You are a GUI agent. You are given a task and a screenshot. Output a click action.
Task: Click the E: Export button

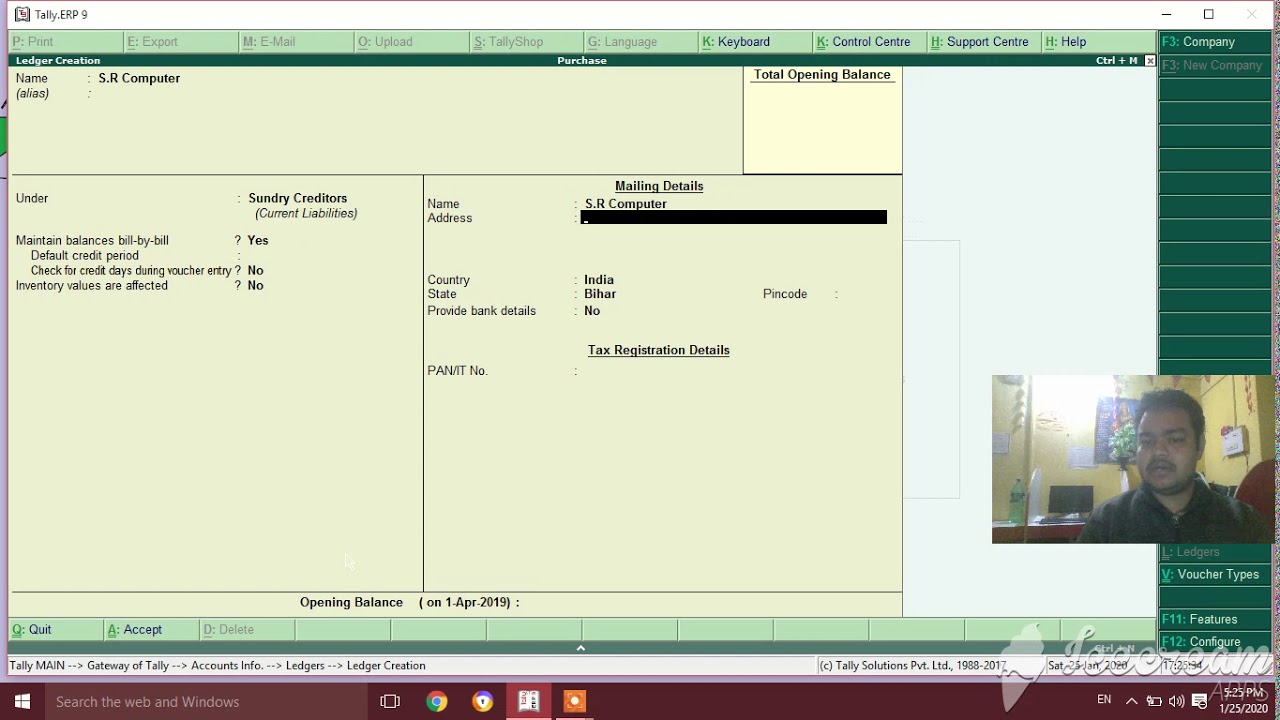pos(182,42)
